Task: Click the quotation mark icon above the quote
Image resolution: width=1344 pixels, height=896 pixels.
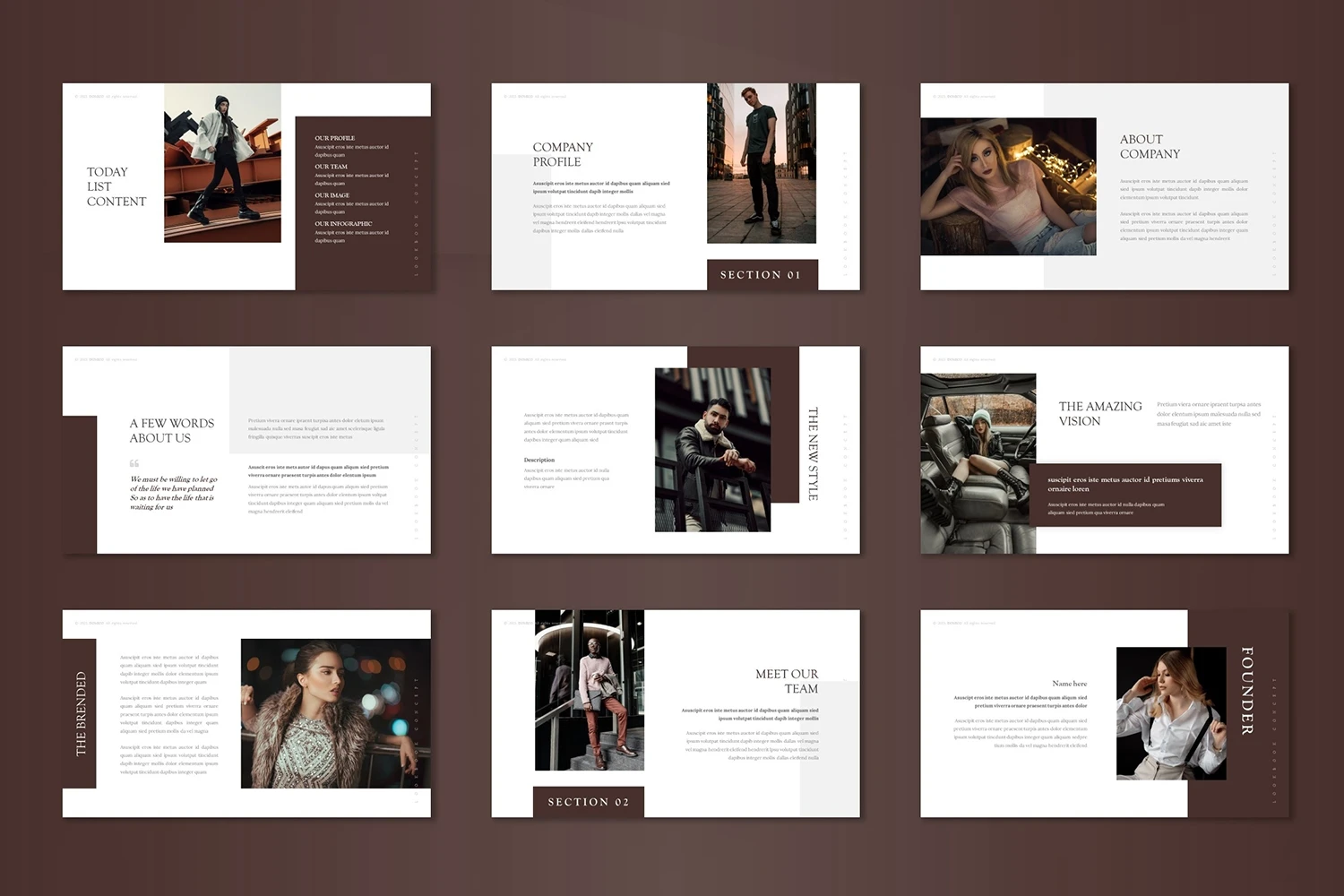Action: tap(134, 463)
